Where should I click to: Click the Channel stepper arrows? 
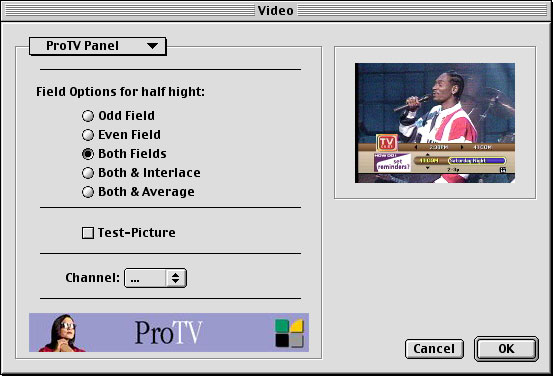coord(176,278)
